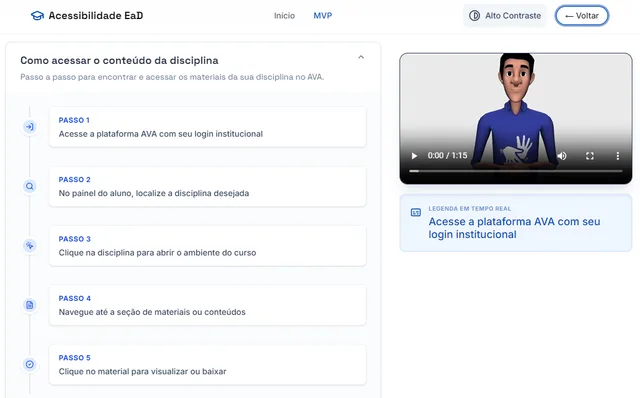The width and height of the screenshot is (640, 398).
Task: Click the Passo 4 document icon
Action: click(x=30, y=305)
